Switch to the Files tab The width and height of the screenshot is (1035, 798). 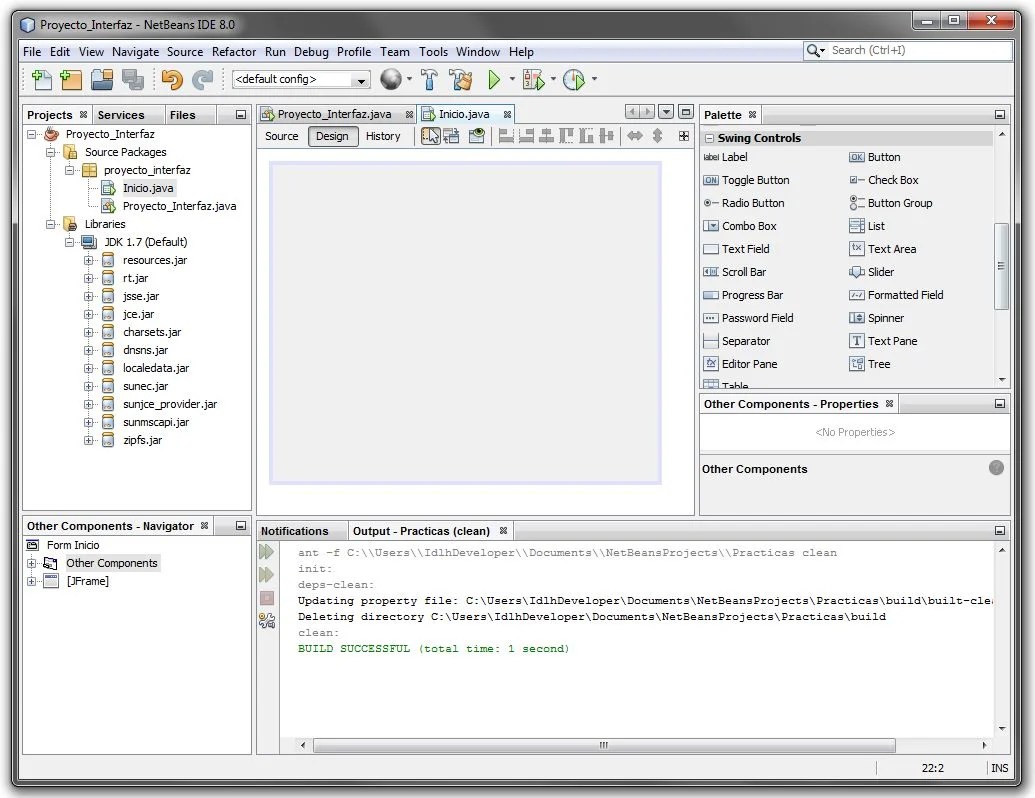186,114
